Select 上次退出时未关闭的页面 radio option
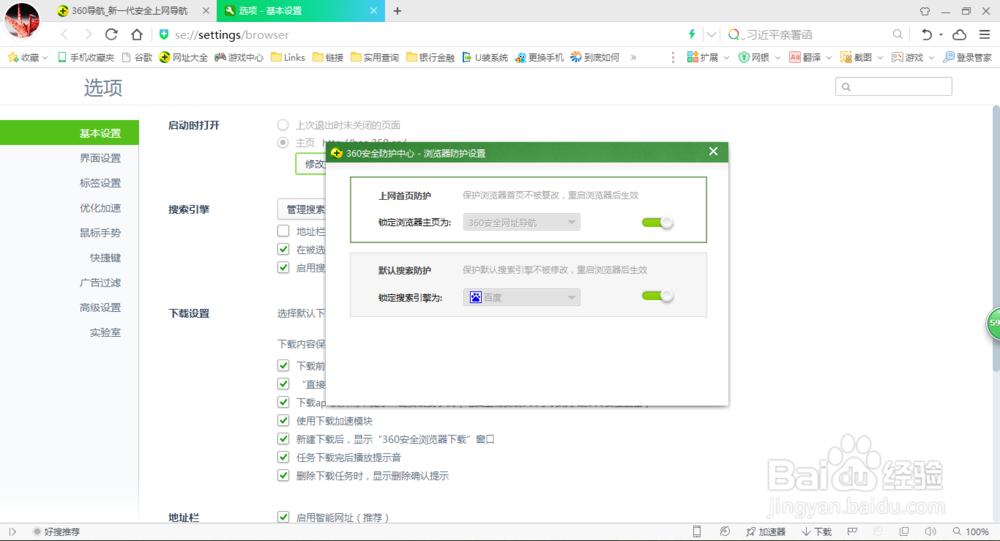This screenshot has height=541, width=1000. pos(283,125)
